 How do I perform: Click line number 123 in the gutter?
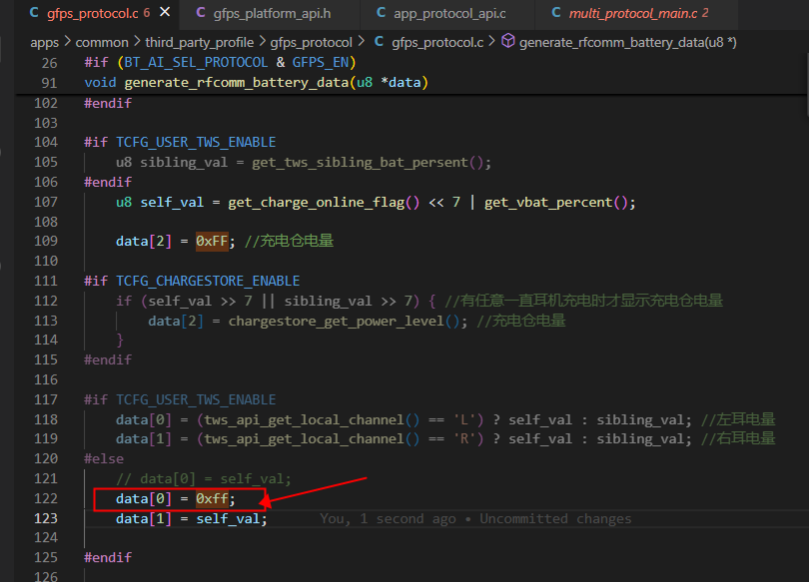click(46, 519)
